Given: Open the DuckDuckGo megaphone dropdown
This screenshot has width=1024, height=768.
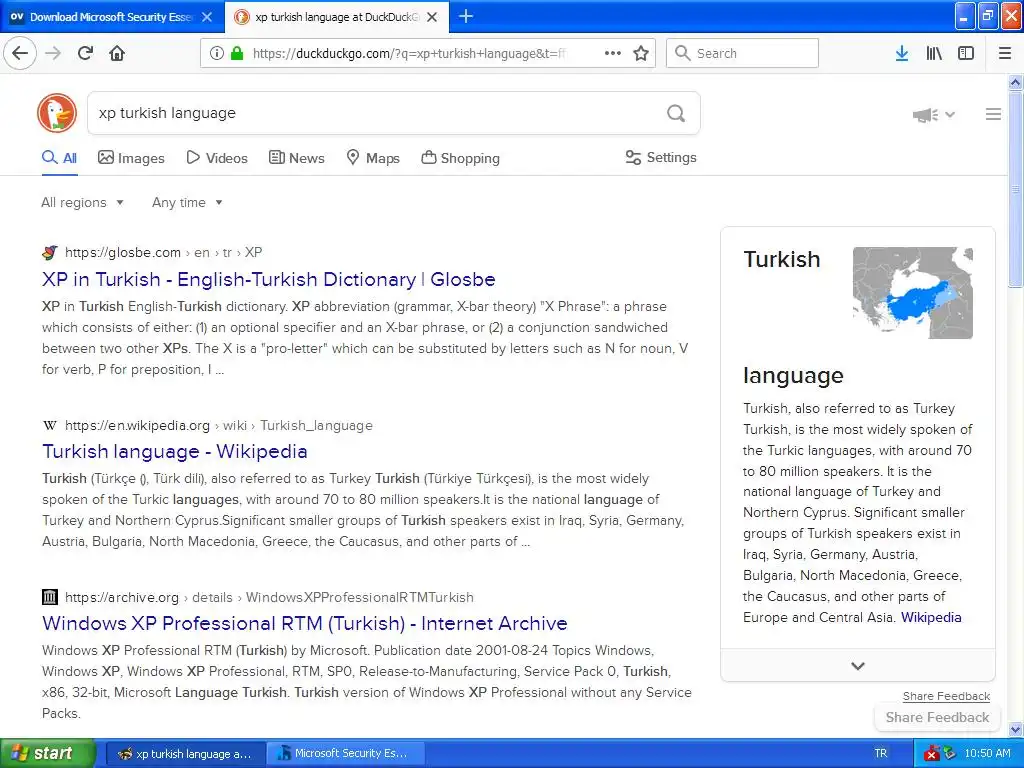Looking at the screenshot, I should click(934, 115).
